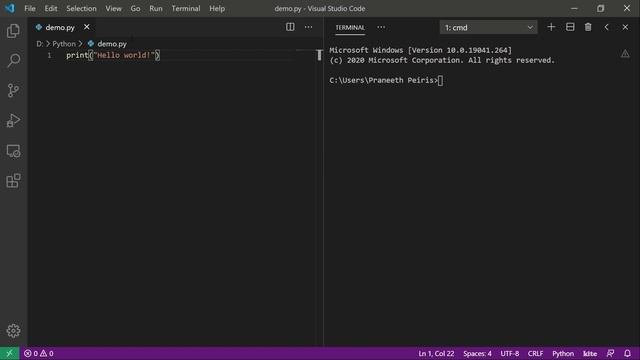The height and width of the screenshot is (360, 640).
Task: Open the Manage gear settings menu
Action: [13, 331]
